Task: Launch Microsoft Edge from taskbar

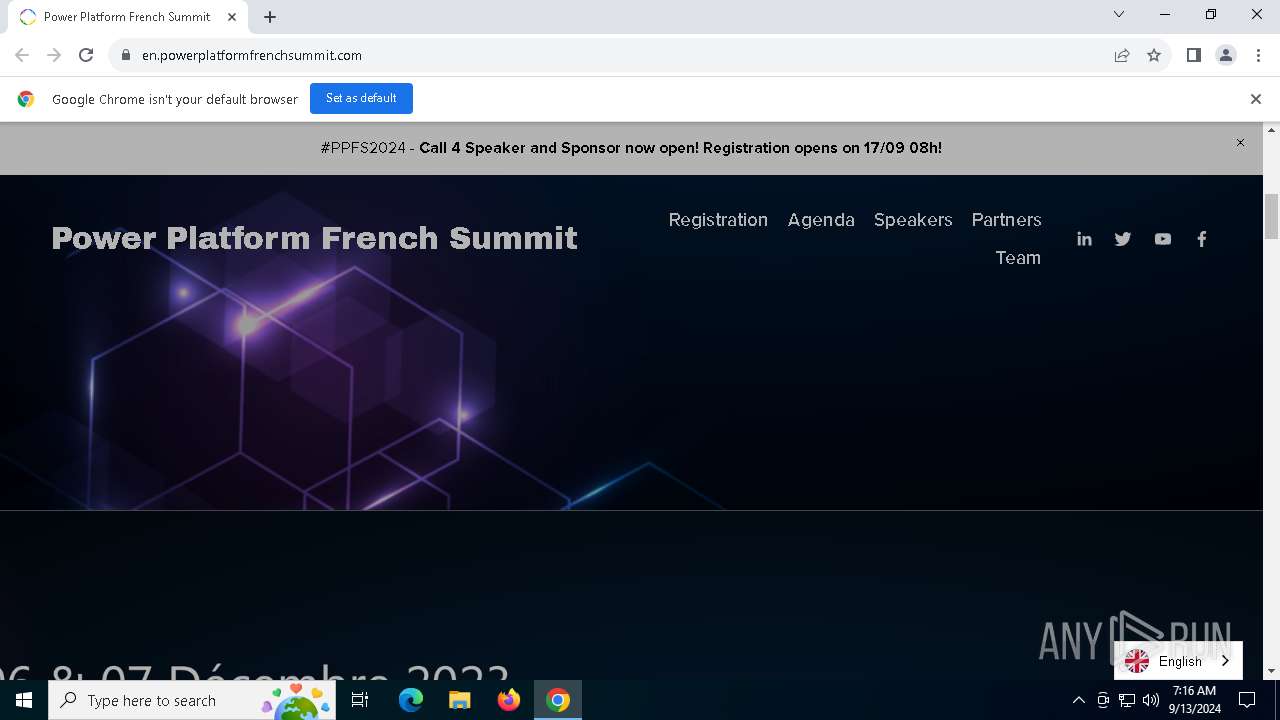Action: coord(411,700)
